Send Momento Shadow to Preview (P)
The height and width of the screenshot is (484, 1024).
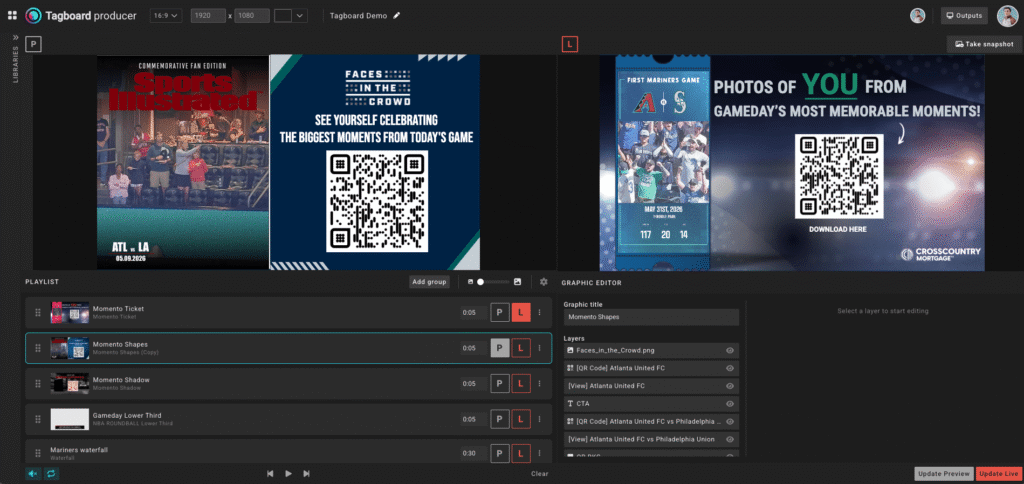pos(500,383)
